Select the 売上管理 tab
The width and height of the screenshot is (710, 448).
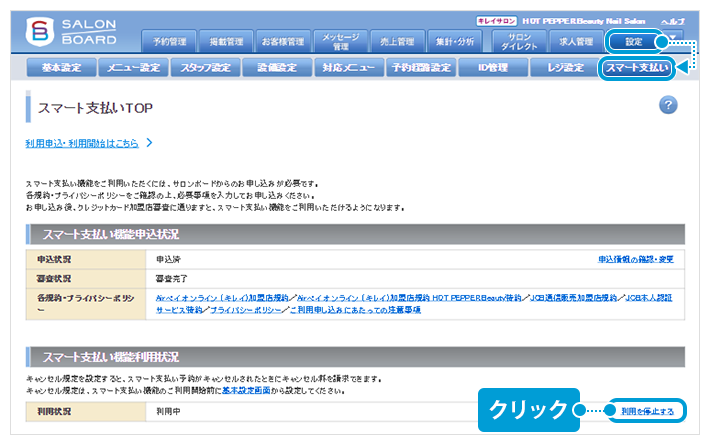[398, 42]
